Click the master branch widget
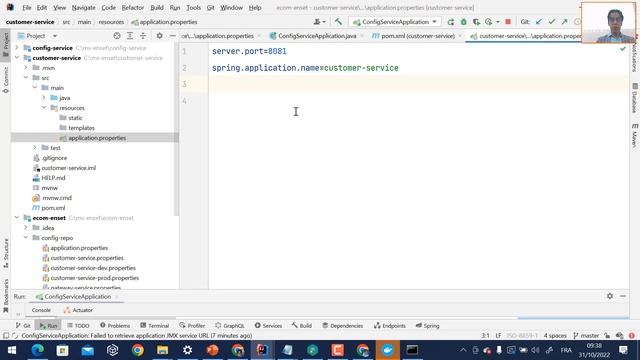This screenshot has width=640, height=360. (x=586, y=336)
